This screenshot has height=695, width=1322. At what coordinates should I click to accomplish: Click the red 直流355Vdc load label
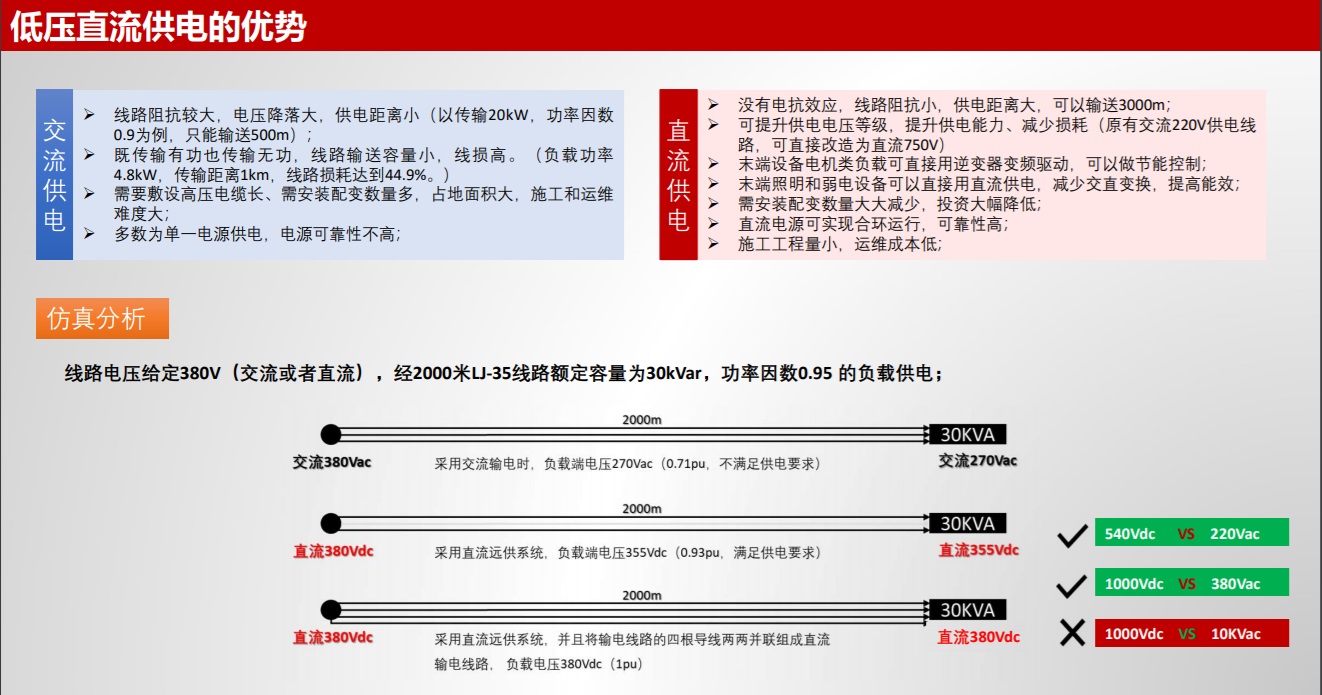[x=978, y=550]
